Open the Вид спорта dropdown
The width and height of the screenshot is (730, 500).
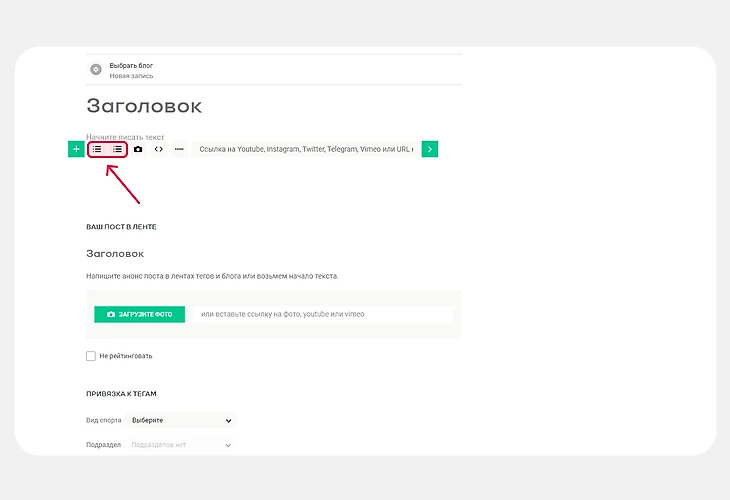[181, 420]
